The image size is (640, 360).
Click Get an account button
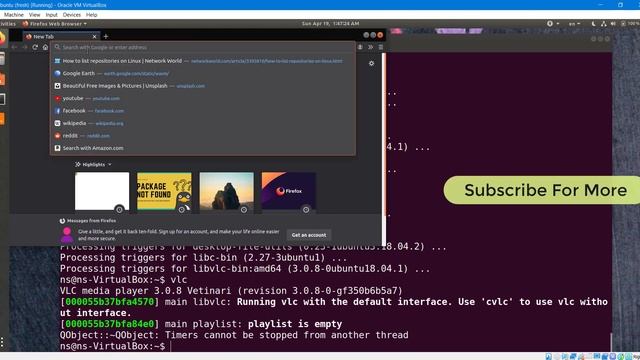(309, 235)
